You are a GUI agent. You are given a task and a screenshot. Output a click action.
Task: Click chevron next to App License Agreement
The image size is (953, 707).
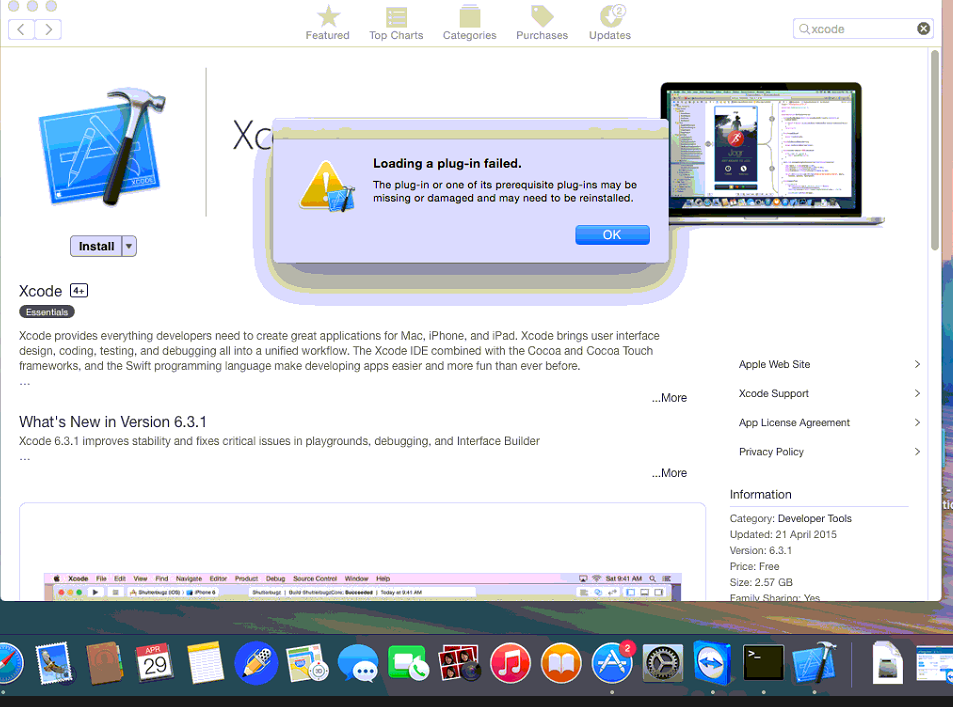tap(917, 422)
